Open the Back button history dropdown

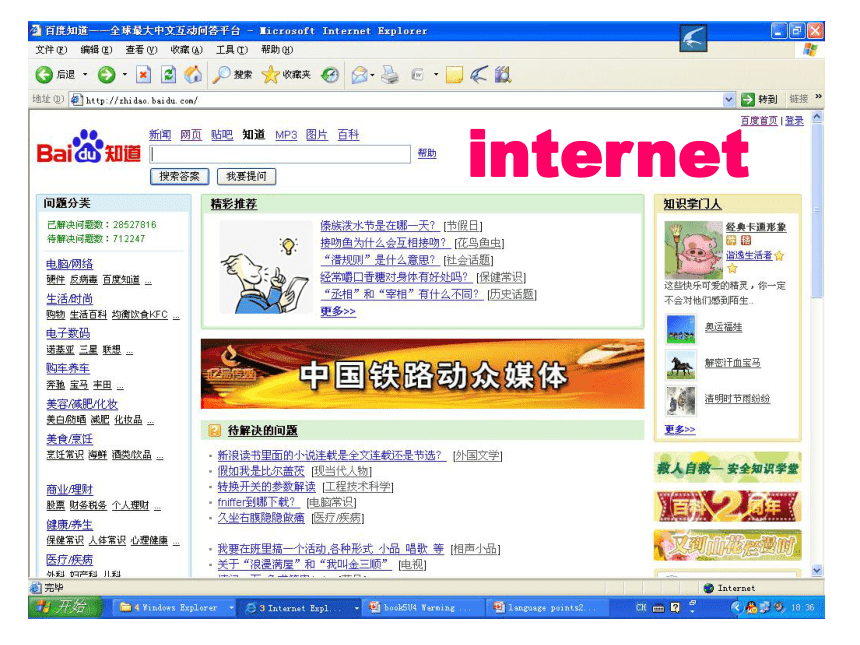(85, 75)
